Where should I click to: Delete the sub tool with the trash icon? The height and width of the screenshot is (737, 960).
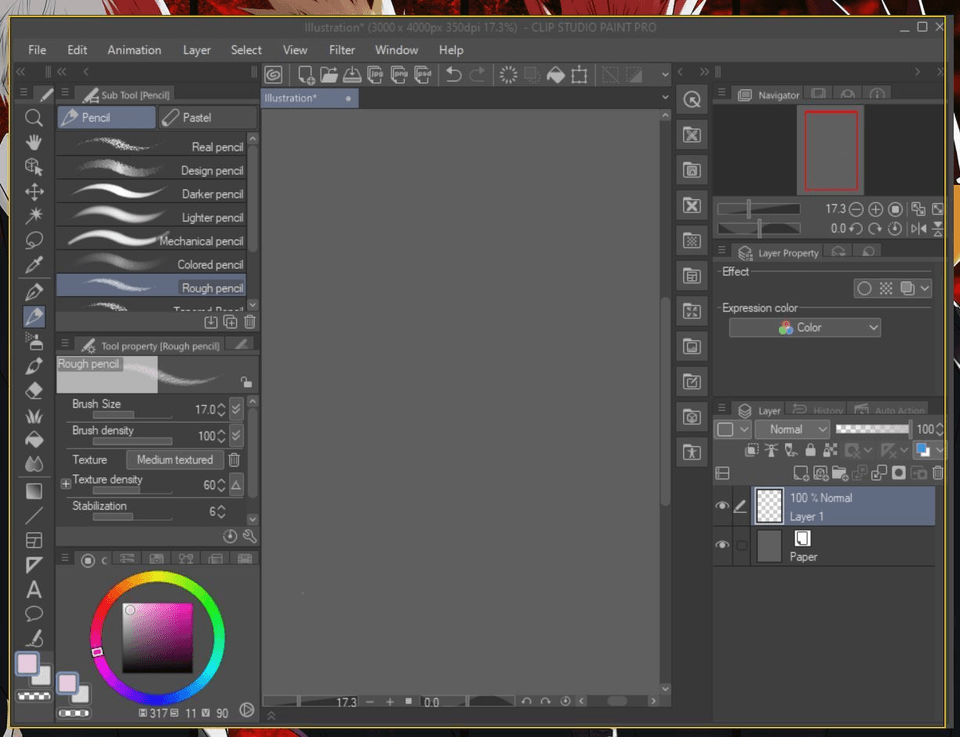[x=250, y=322]
